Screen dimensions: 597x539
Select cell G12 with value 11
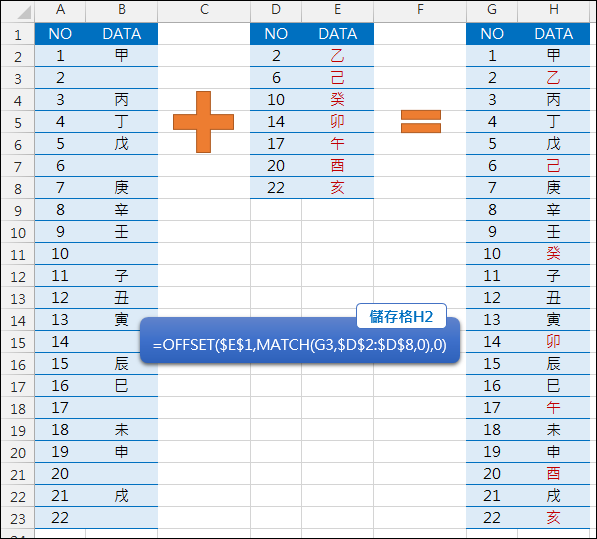click(492, 276)
